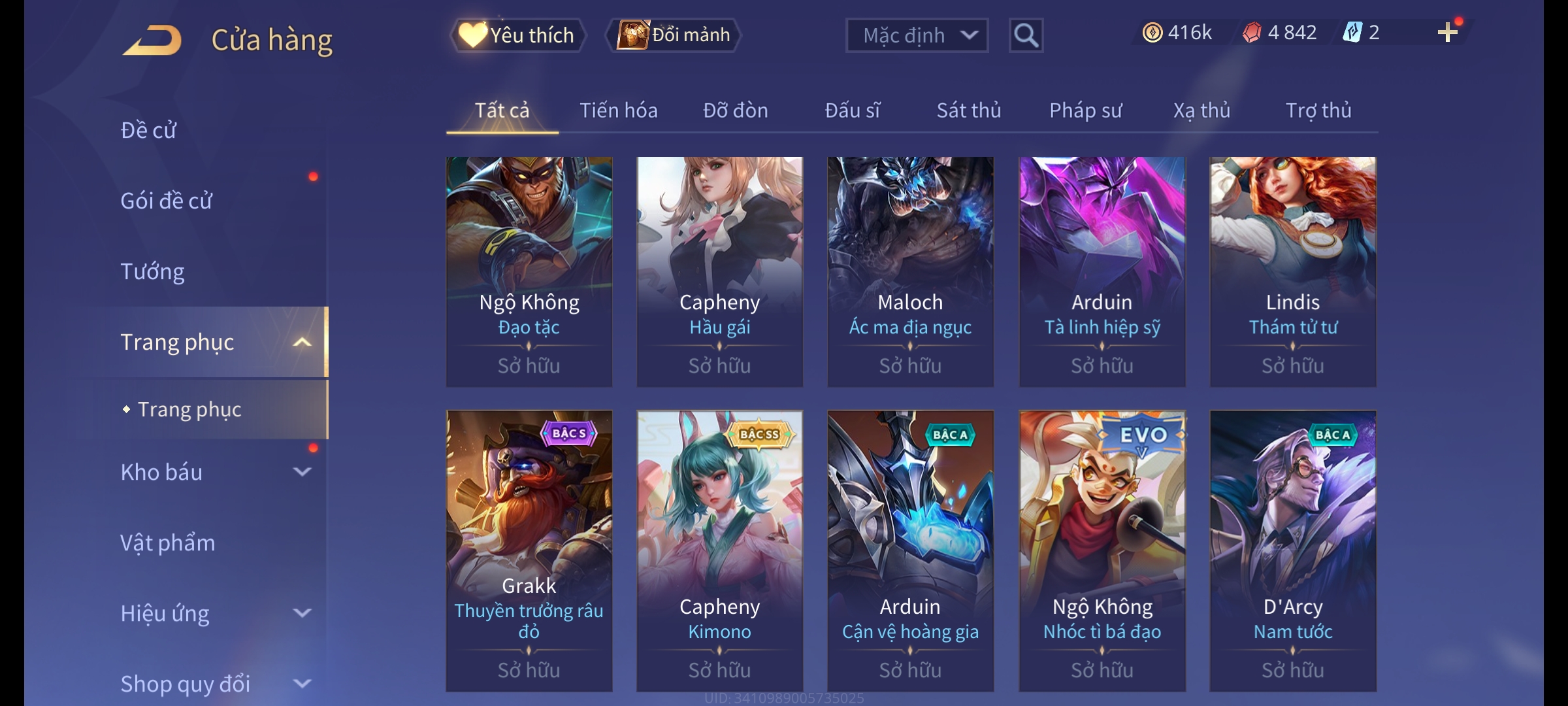Go to Tướng heroes section
This screenshot has height=706, width=1568.
[x=152, y=271]
